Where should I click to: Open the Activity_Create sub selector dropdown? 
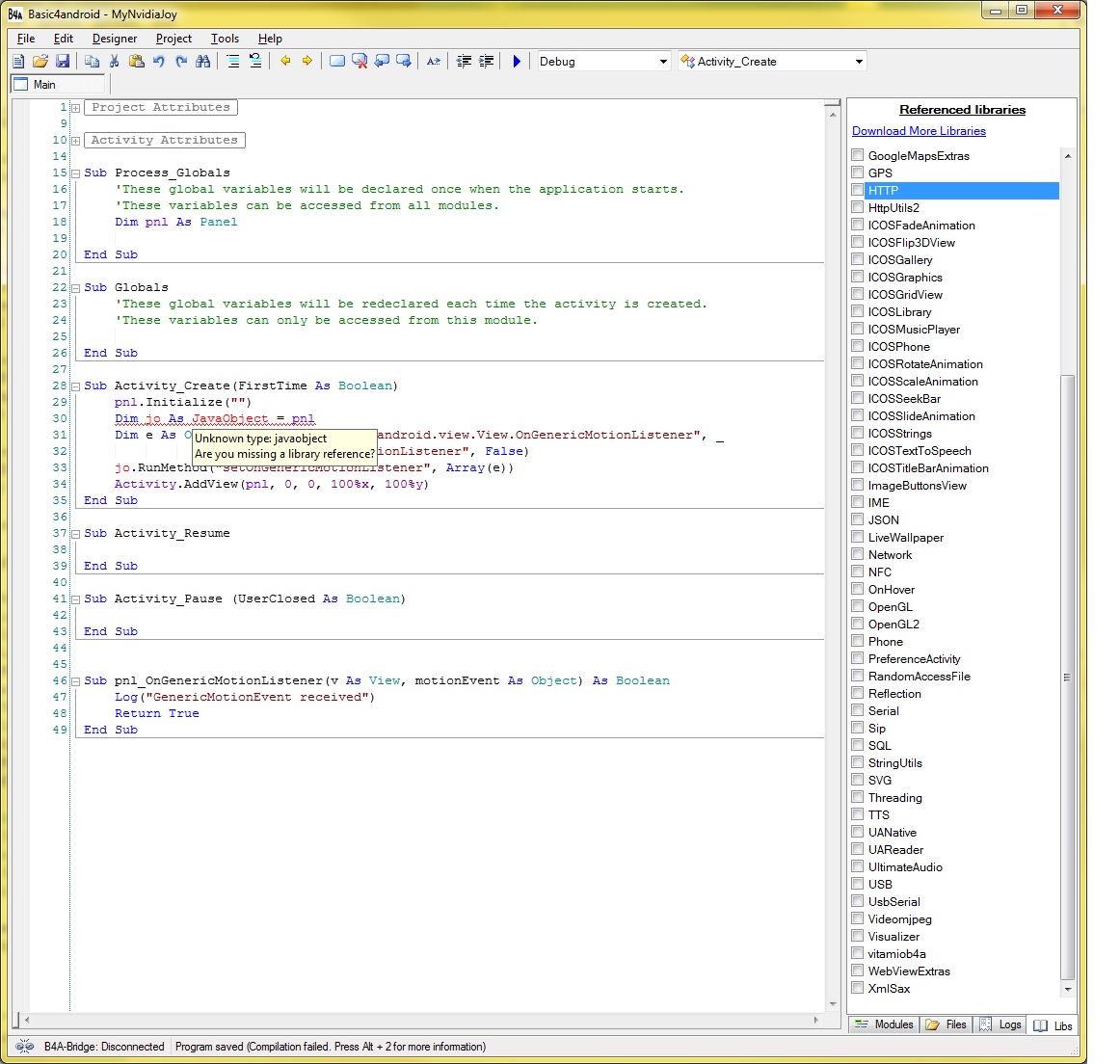tap(859, 62)
